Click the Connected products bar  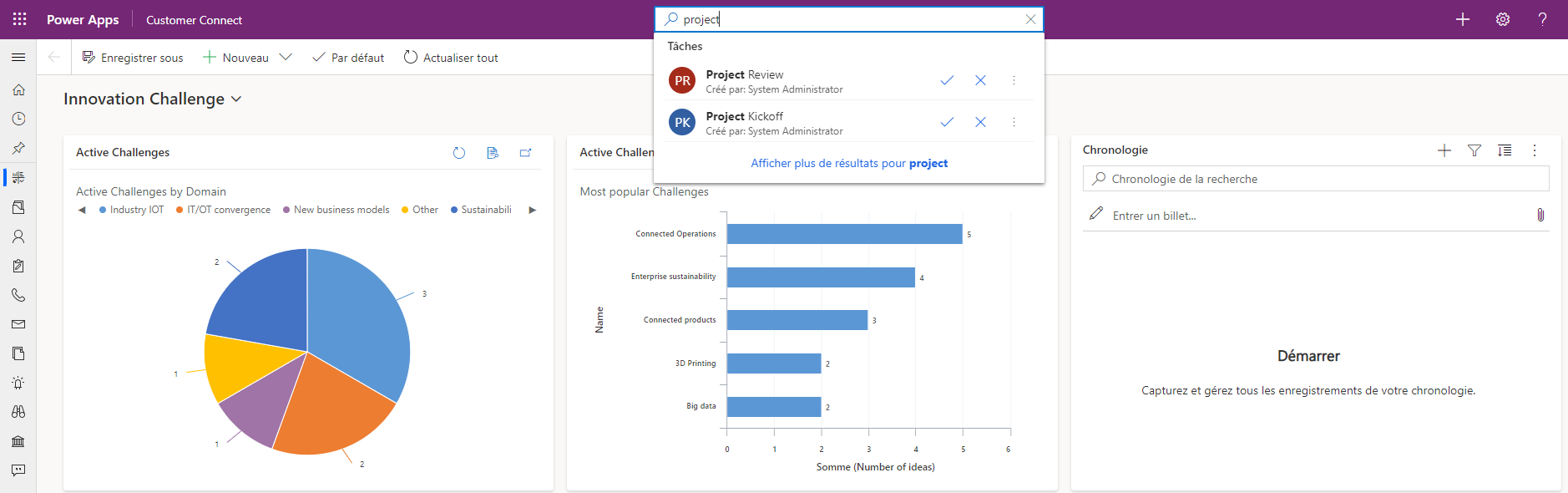pos(797,320)
